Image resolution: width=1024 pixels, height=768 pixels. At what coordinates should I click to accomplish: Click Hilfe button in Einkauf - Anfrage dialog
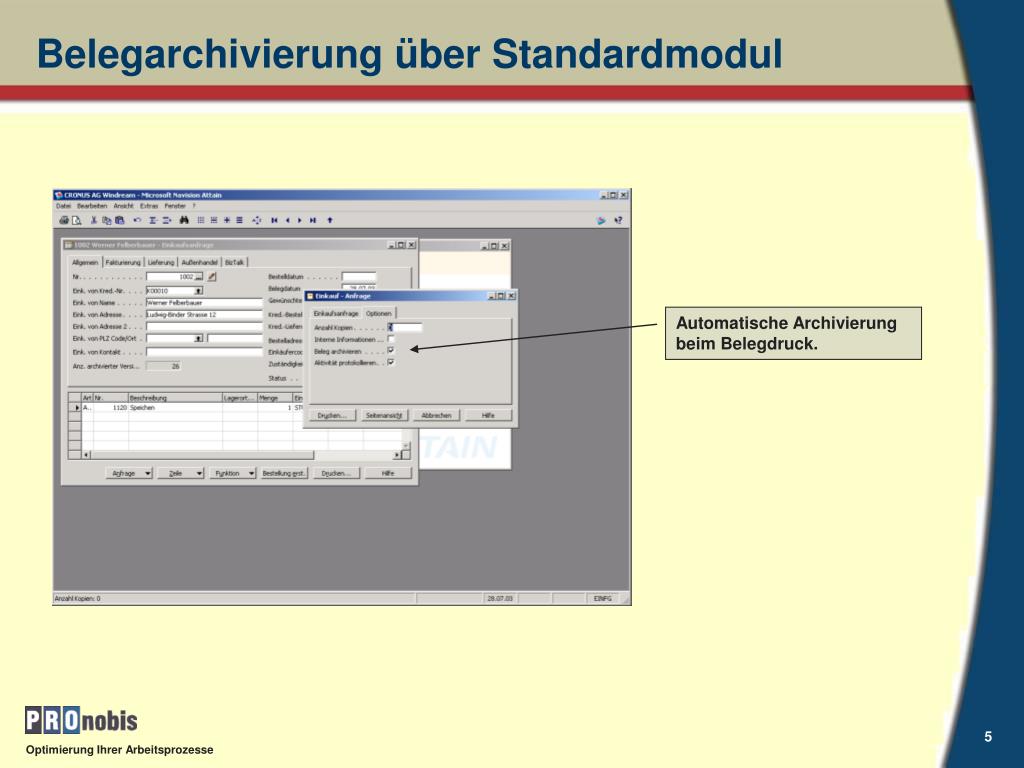coord(488,415)
